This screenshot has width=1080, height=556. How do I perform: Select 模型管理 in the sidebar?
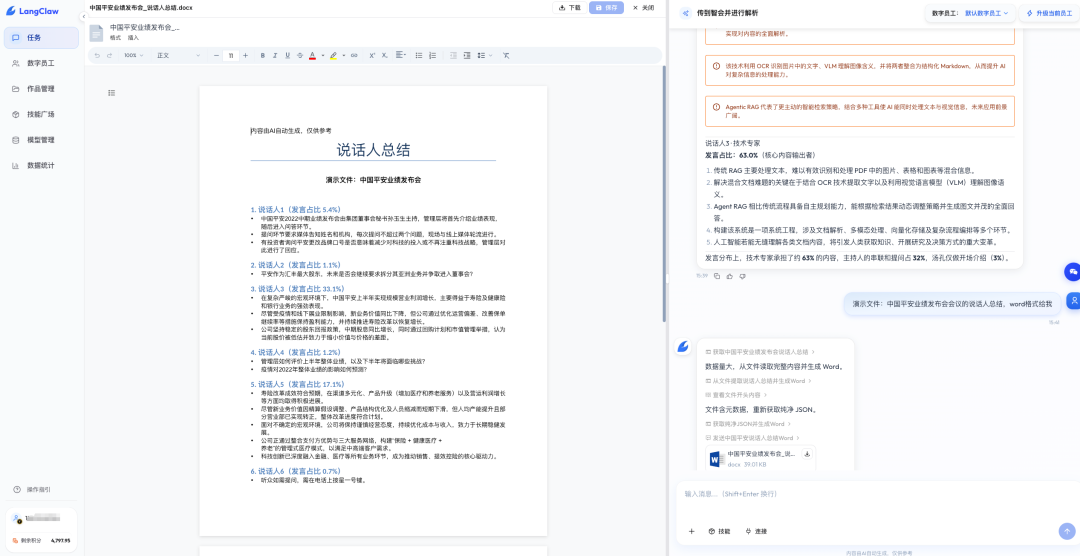41,140
